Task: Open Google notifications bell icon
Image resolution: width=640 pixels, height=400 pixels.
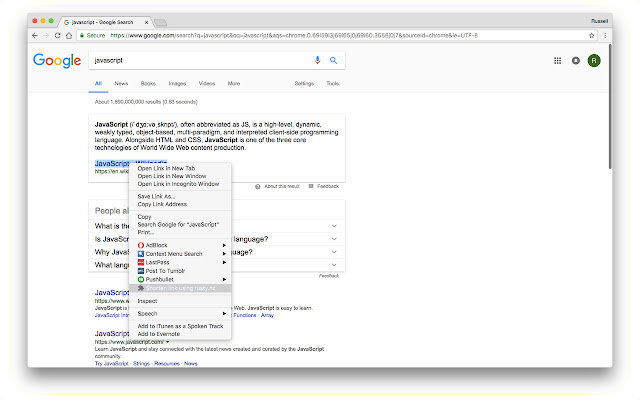Action: click(x=576, y=61)
